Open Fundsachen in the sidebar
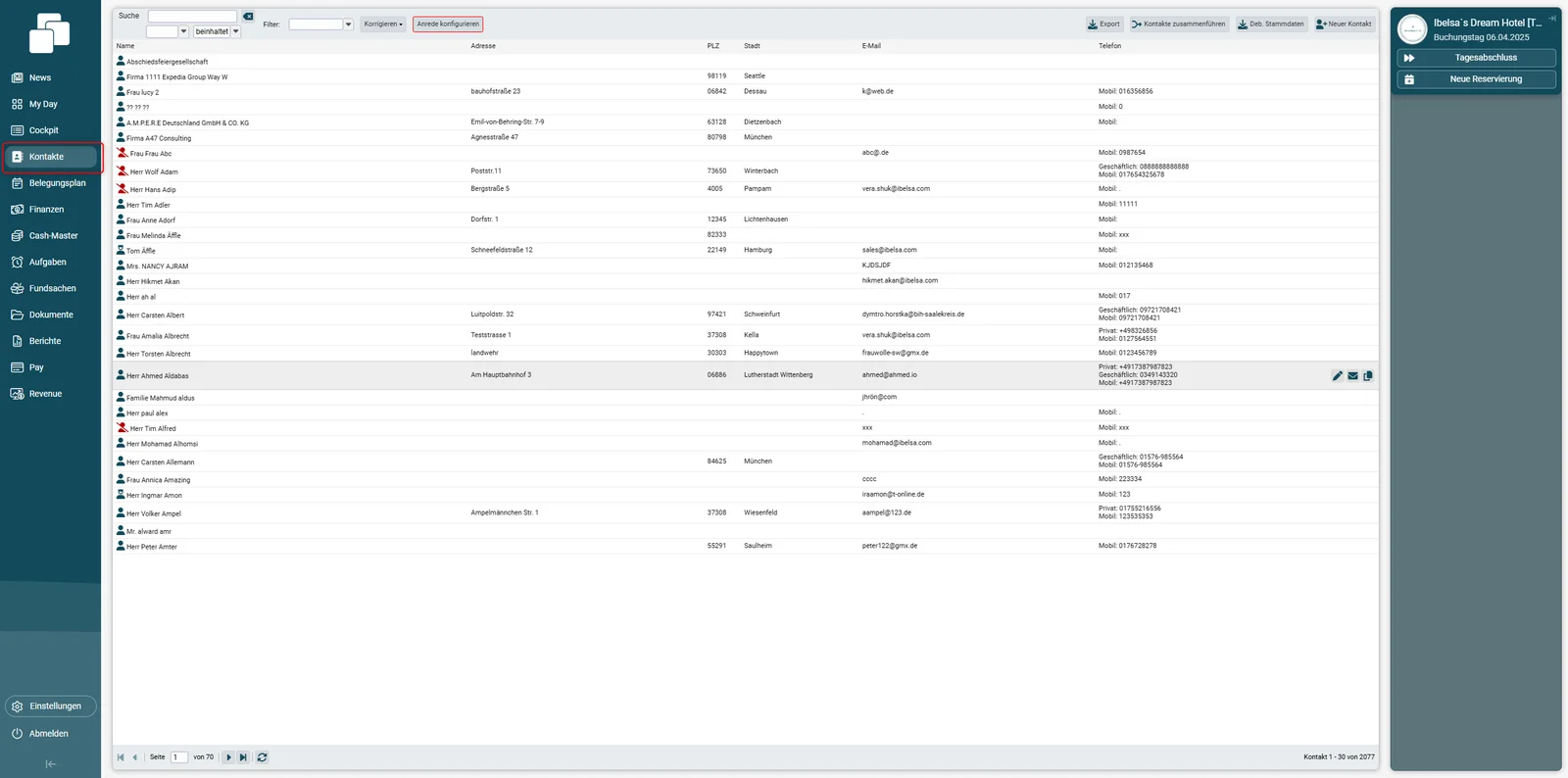Viewport: 1568px width, 778px height. (52, 289)
